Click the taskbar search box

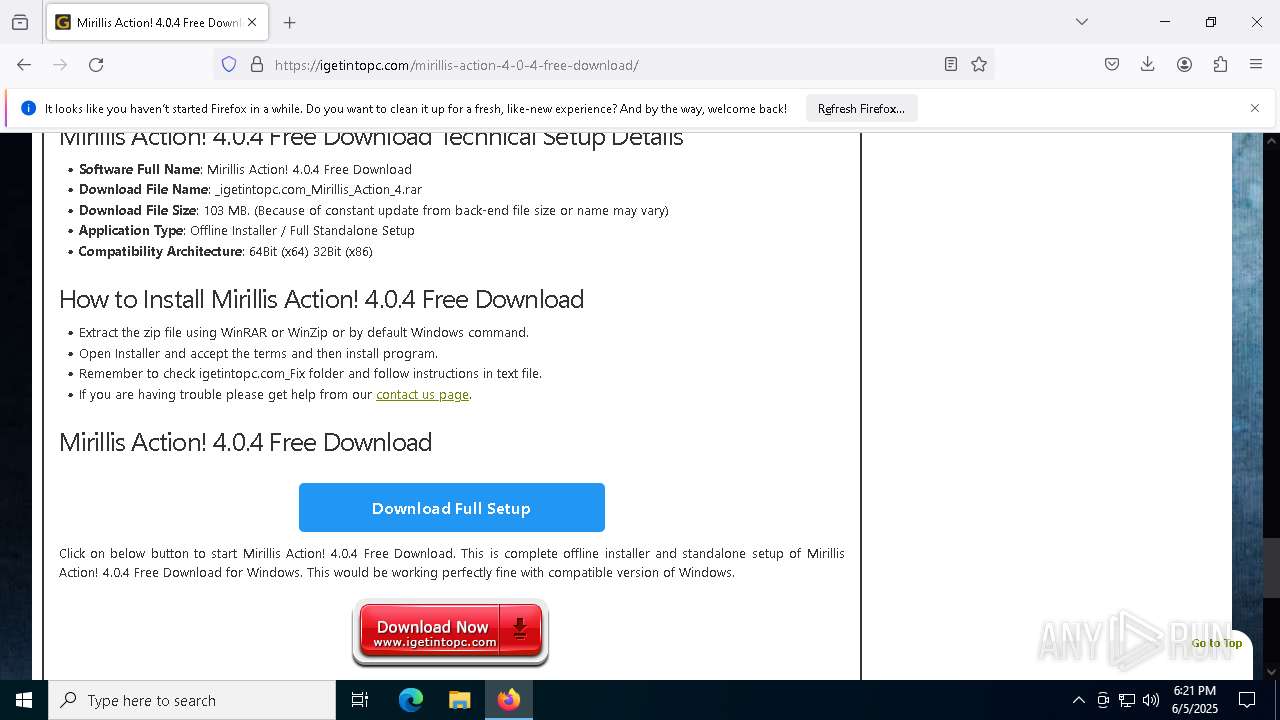(192, 700)
